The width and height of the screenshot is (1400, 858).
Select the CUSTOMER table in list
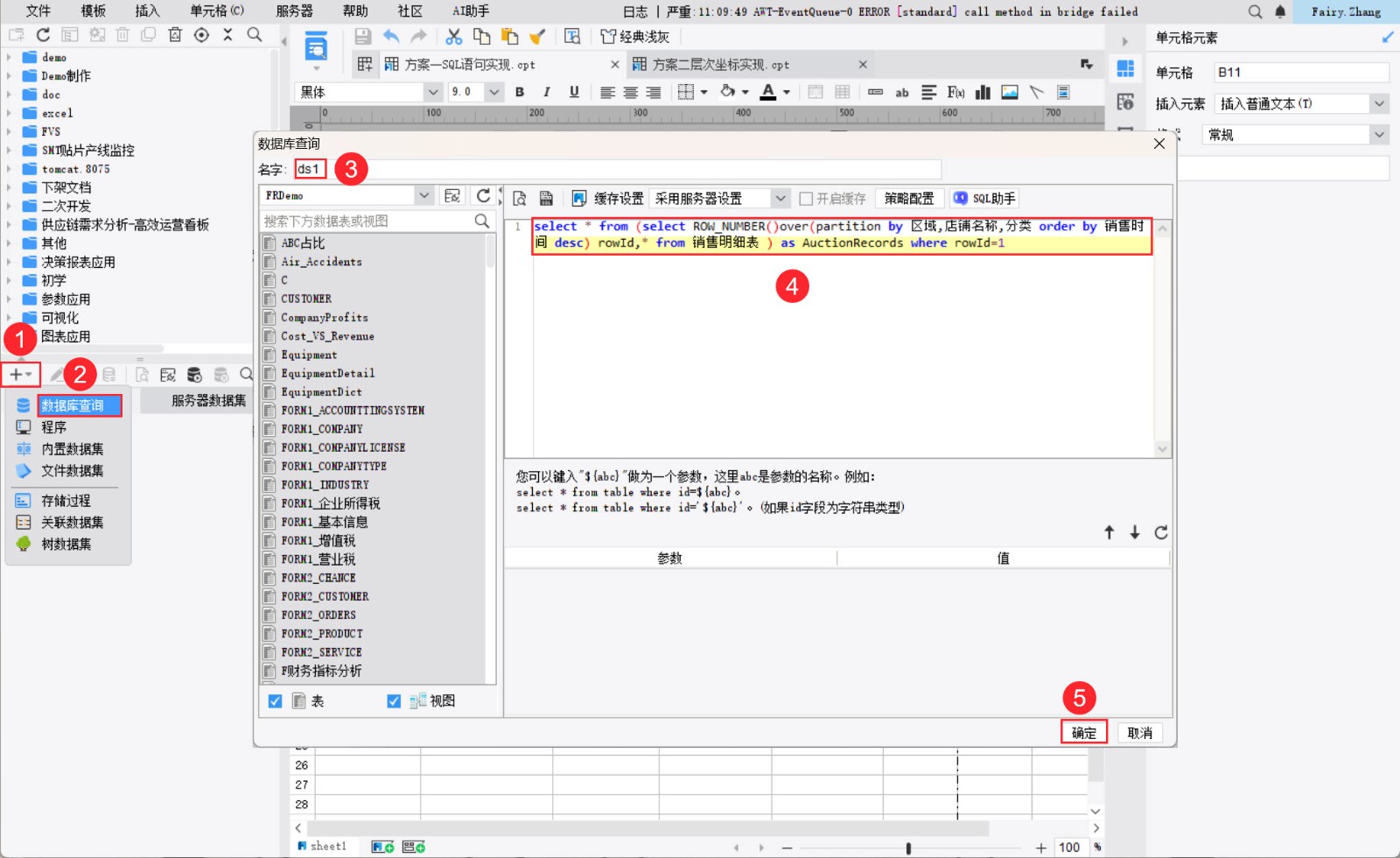pyautogui.click(x=305, y=299)
